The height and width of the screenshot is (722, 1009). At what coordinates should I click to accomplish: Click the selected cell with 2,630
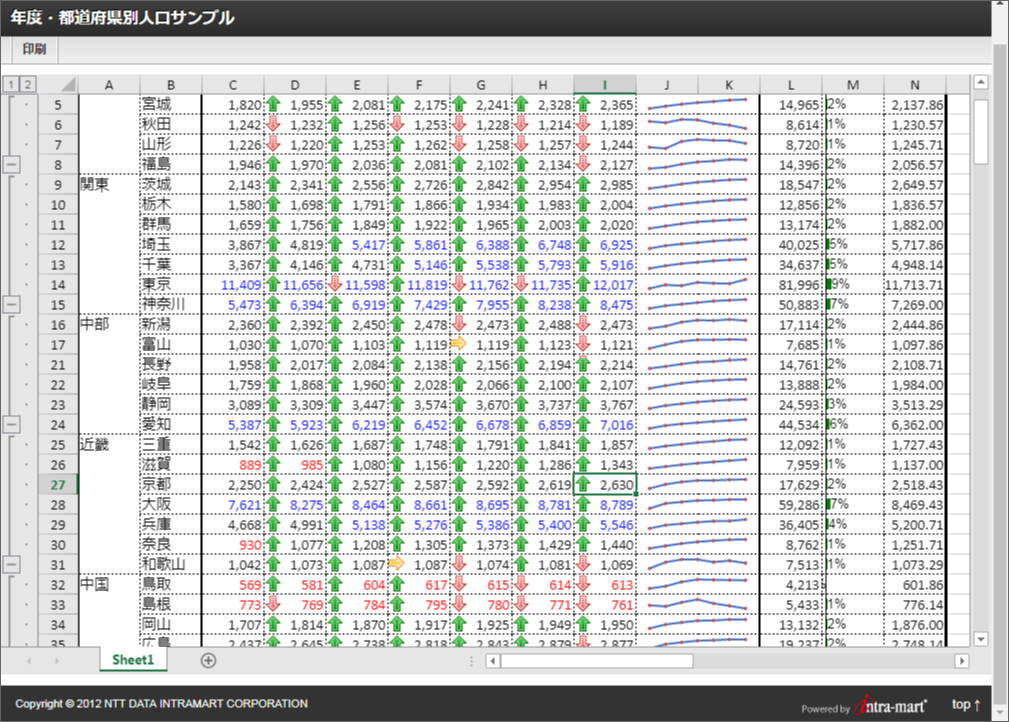point(604,485)
